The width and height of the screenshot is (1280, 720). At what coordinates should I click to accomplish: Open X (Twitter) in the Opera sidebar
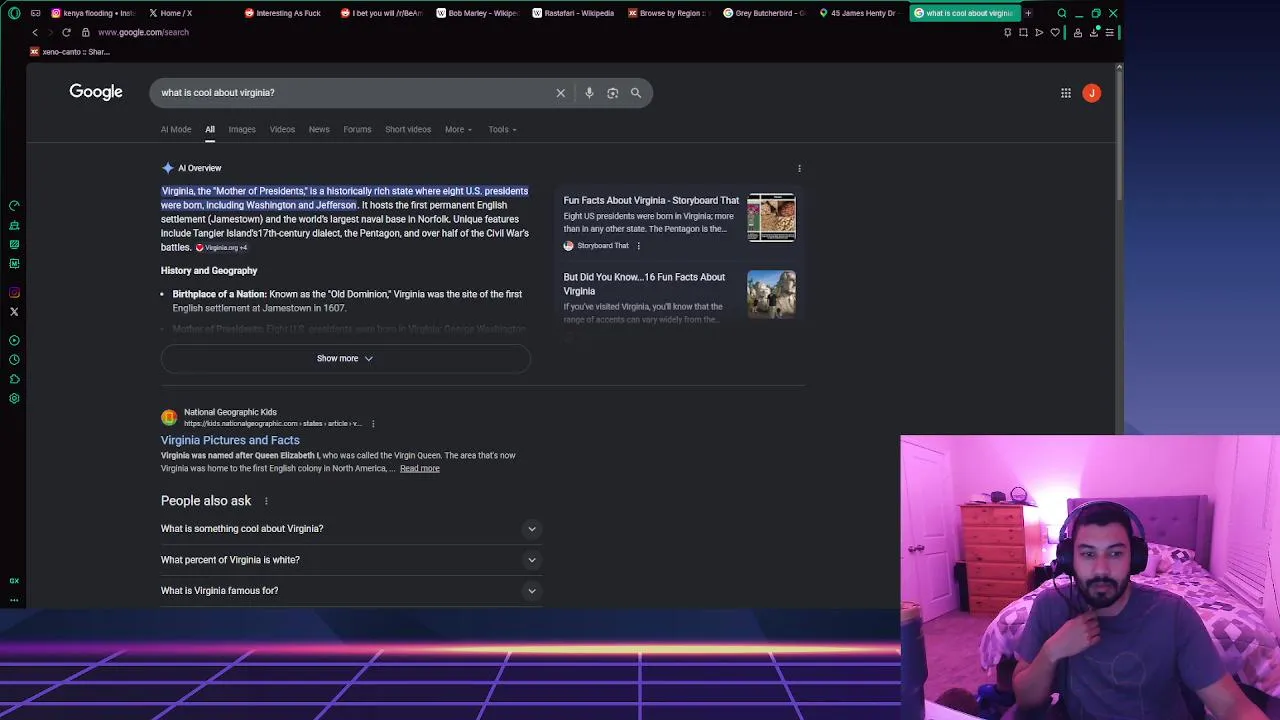(x=14, y=312)
